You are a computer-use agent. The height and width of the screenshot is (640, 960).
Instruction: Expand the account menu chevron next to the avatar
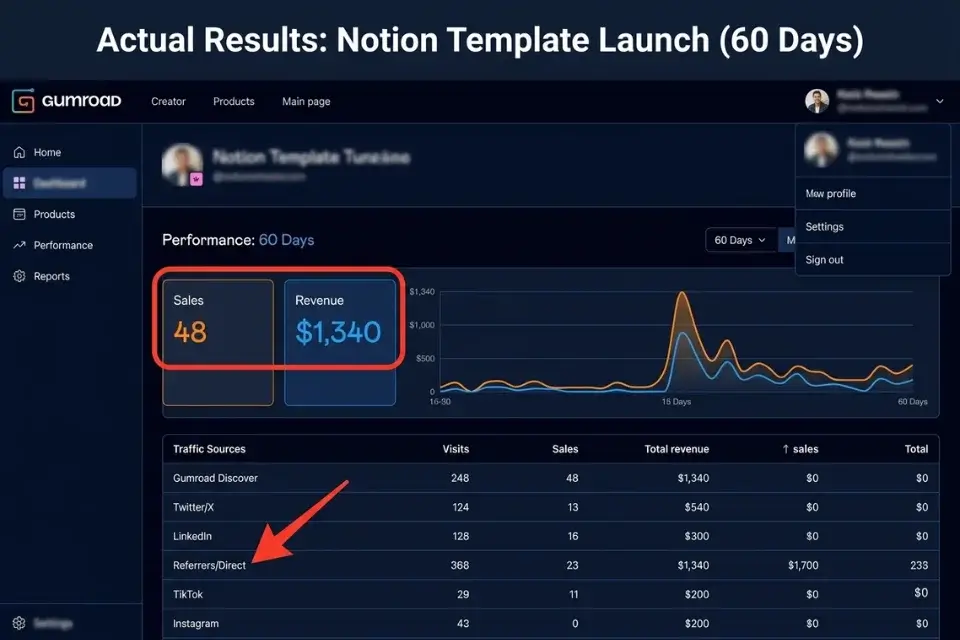(938, 101)
